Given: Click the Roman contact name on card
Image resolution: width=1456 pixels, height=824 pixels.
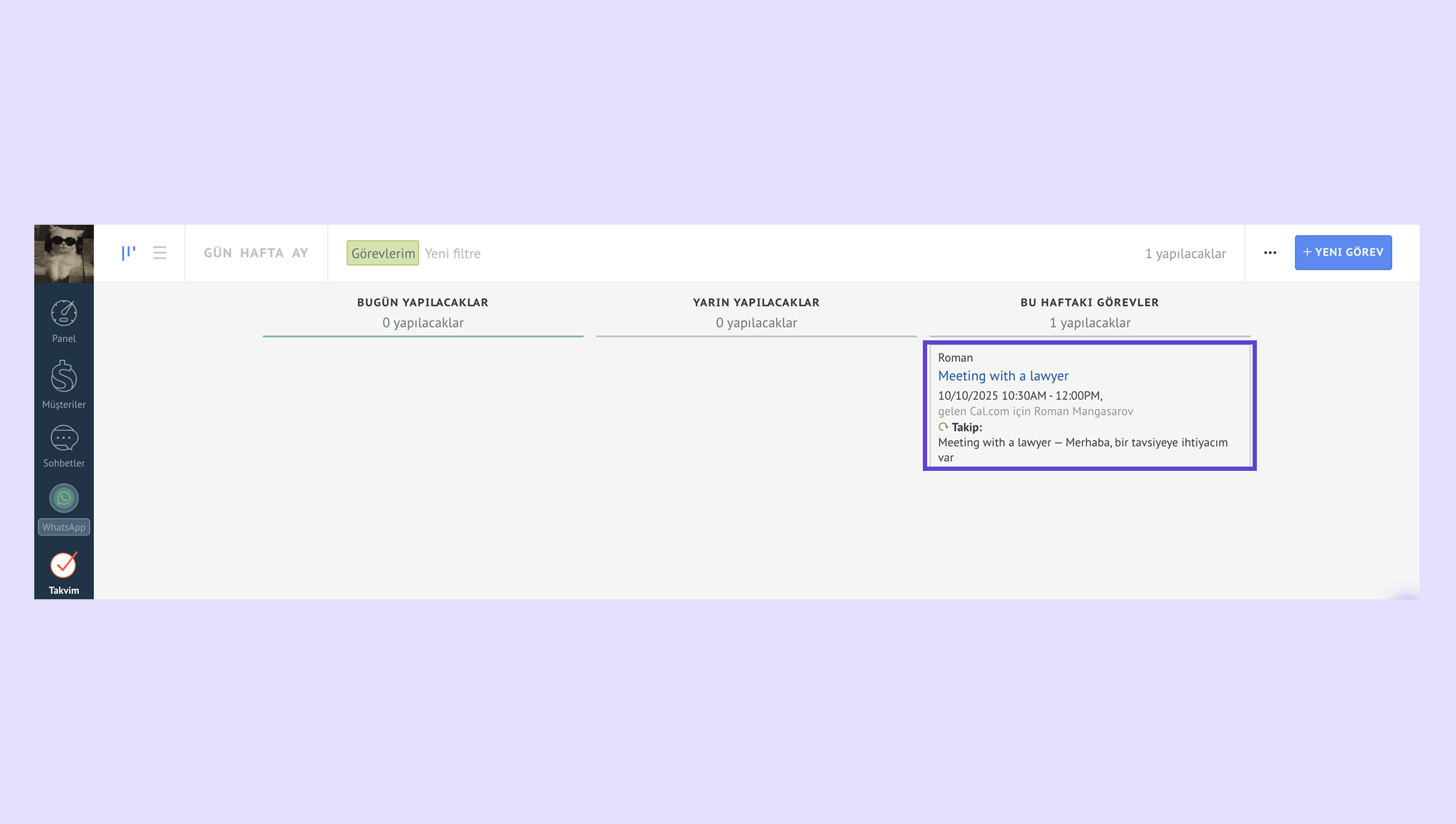Looking at the screenshot, I should [x=955, y=357].
